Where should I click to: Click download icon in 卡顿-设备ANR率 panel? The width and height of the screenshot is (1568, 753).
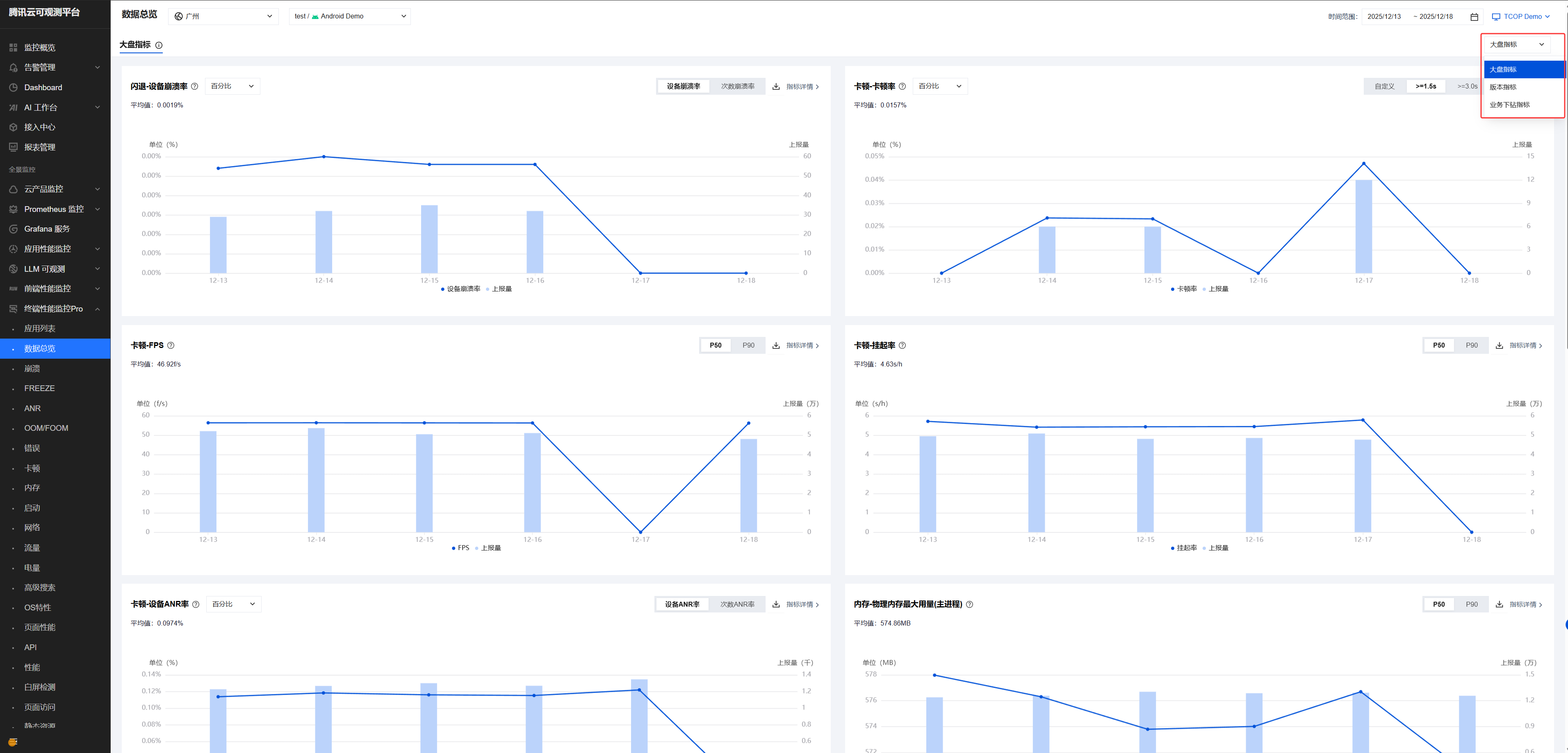point(775,605)
